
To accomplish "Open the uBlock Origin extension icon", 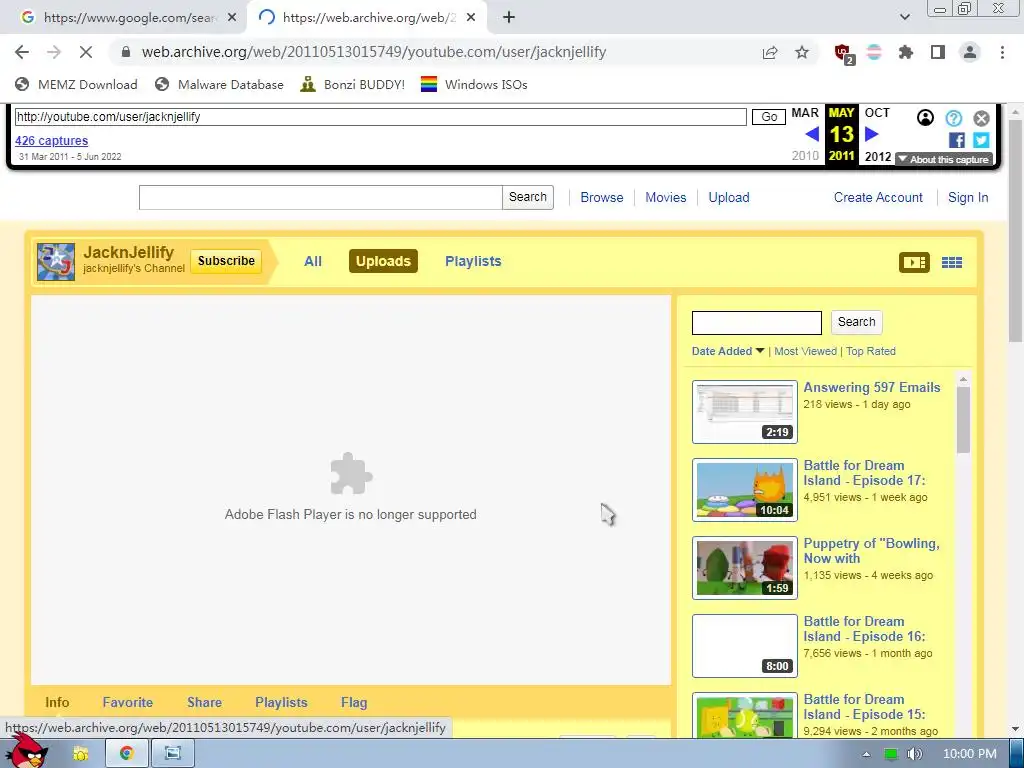I will point(844,54).
